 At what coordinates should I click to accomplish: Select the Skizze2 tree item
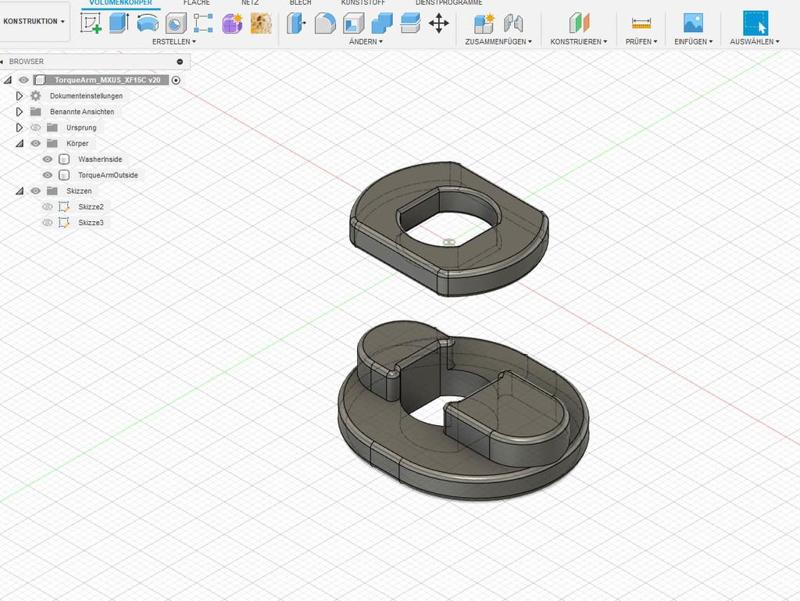(x=91, y=207)
